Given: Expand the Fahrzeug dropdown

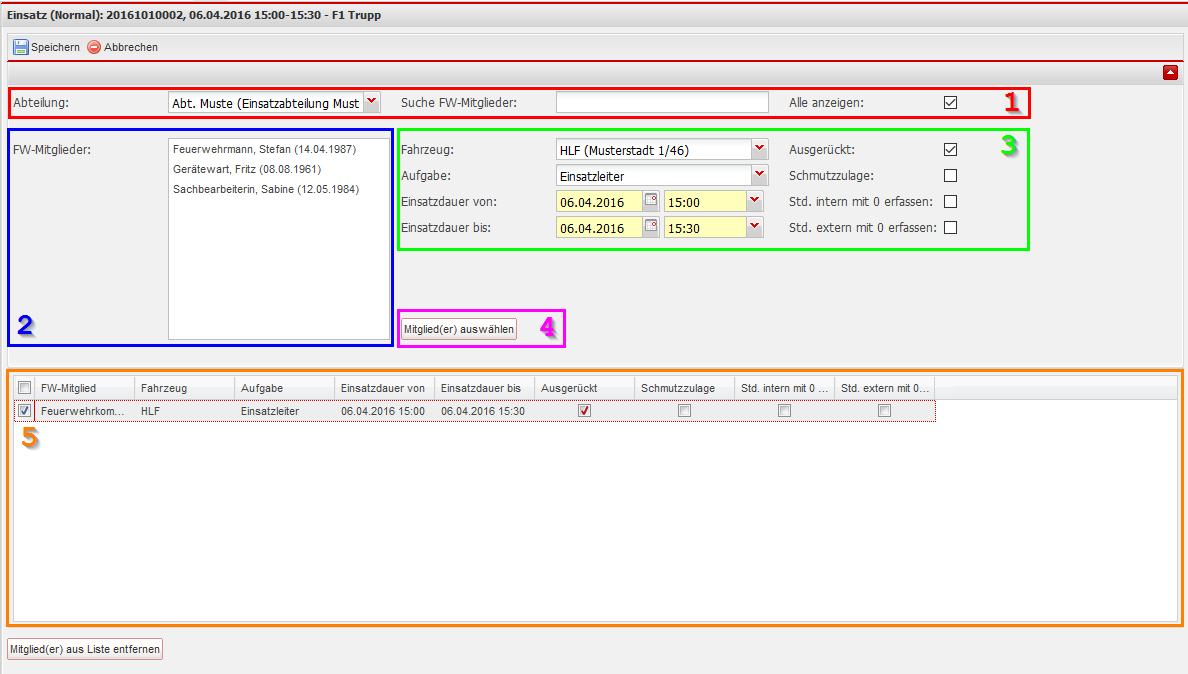Looking at the screenshot, I should click(759, 149).
